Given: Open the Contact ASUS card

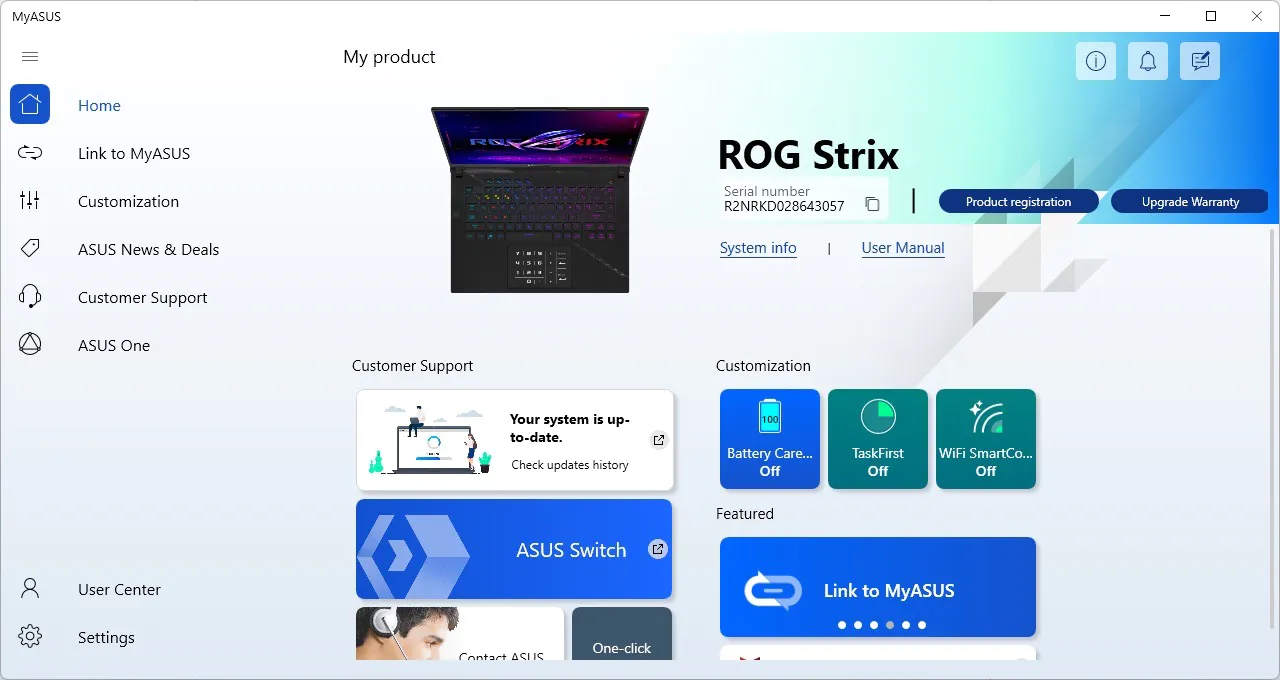Looking at the screenshot, I should pos(460,634).
